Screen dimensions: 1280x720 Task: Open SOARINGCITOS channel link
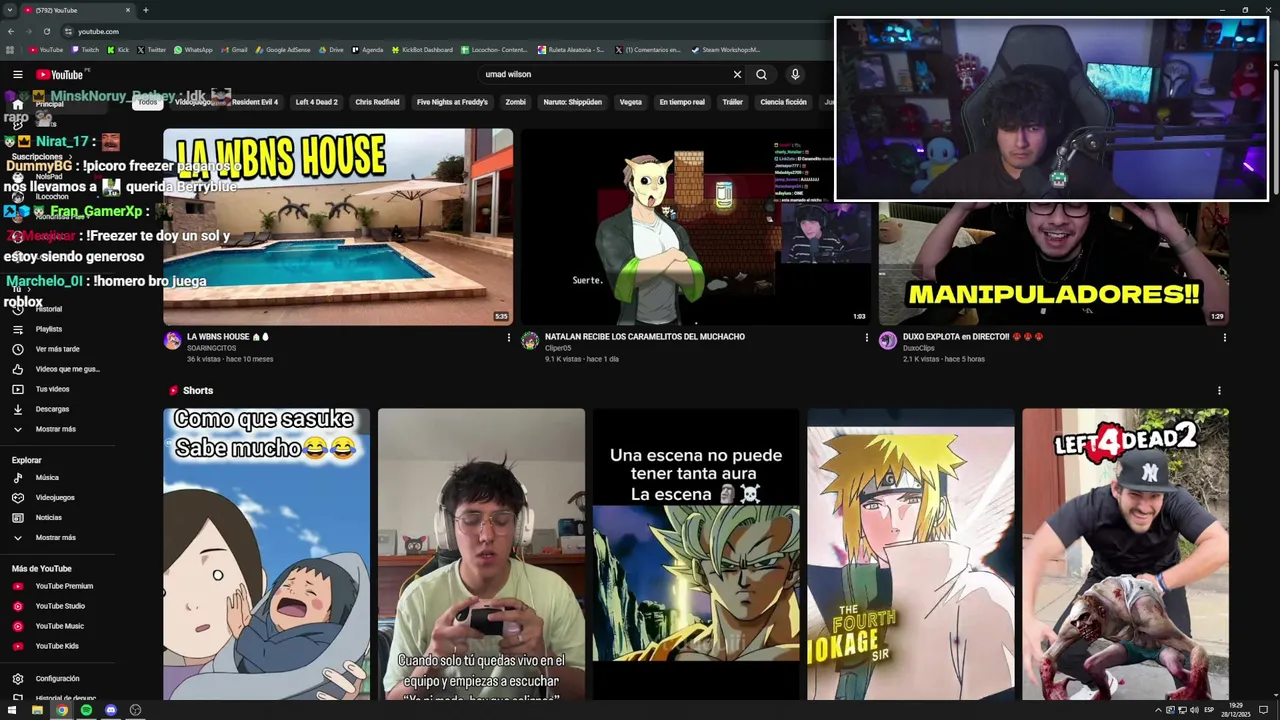211,348
